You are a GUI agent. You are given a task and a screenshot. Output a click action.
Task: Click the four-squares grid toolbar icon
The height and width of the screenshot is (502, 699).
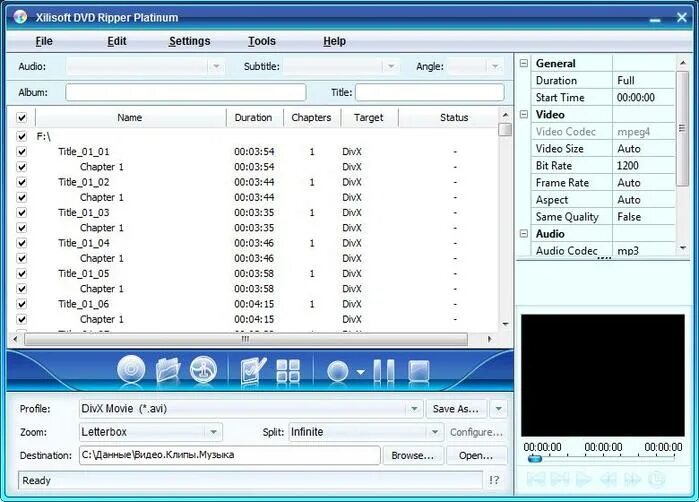[x=288, y=371]
